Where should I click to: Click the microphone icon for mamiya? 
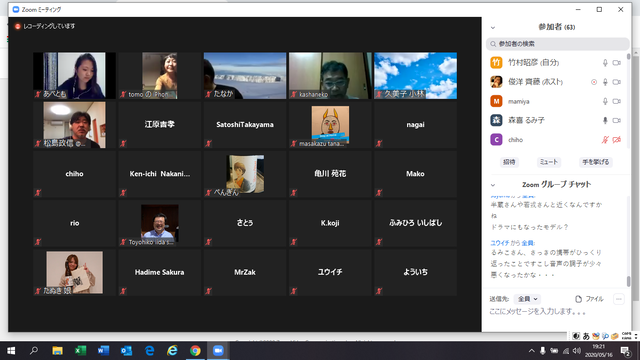click(x=605, y=101)
